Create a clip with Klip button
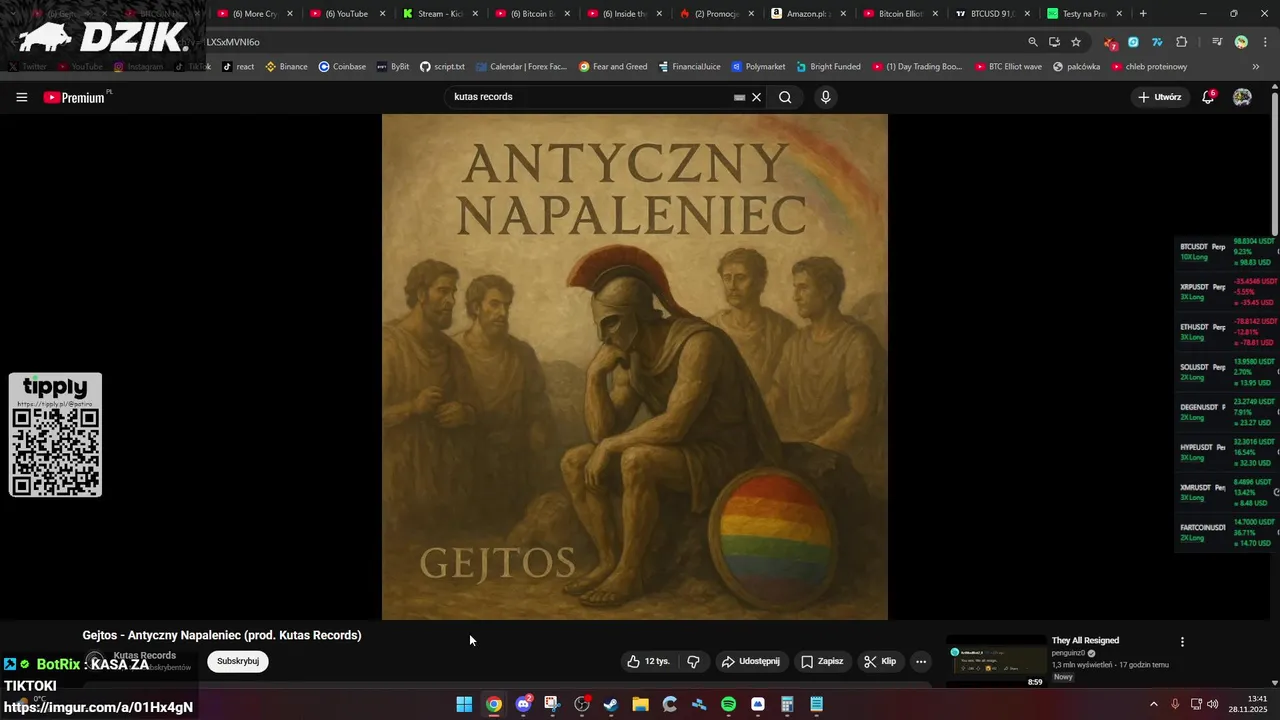The image size is (1280, 720). pos(880,661)
